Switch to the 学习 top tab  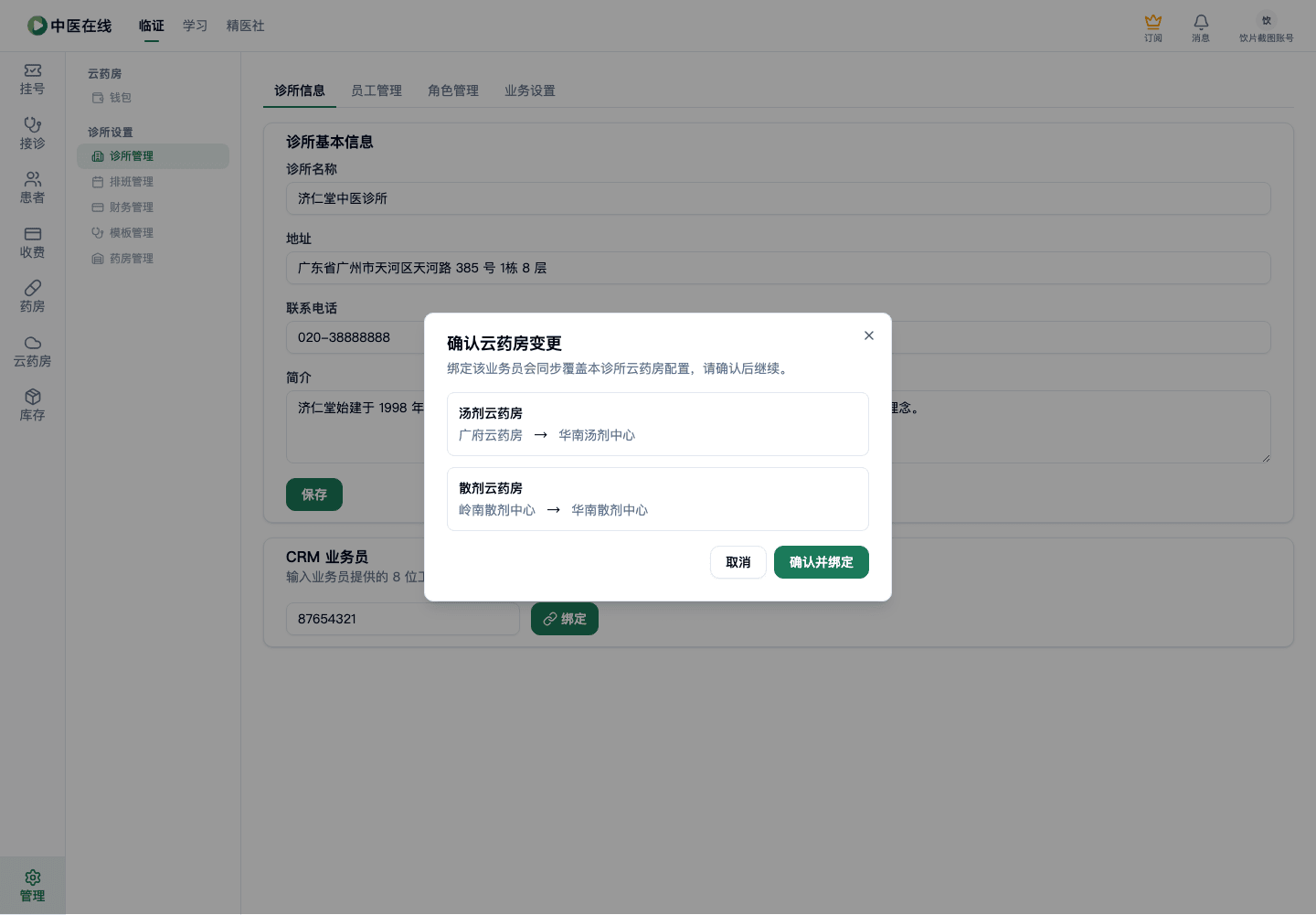196,26
